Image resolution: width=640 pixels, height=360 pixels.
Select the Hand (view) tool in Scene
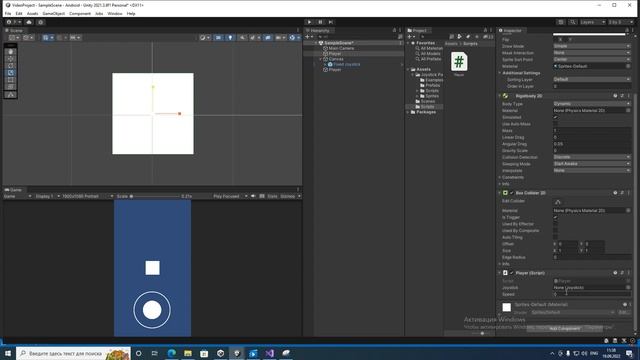pyautogui.click(x=11, y=52)
